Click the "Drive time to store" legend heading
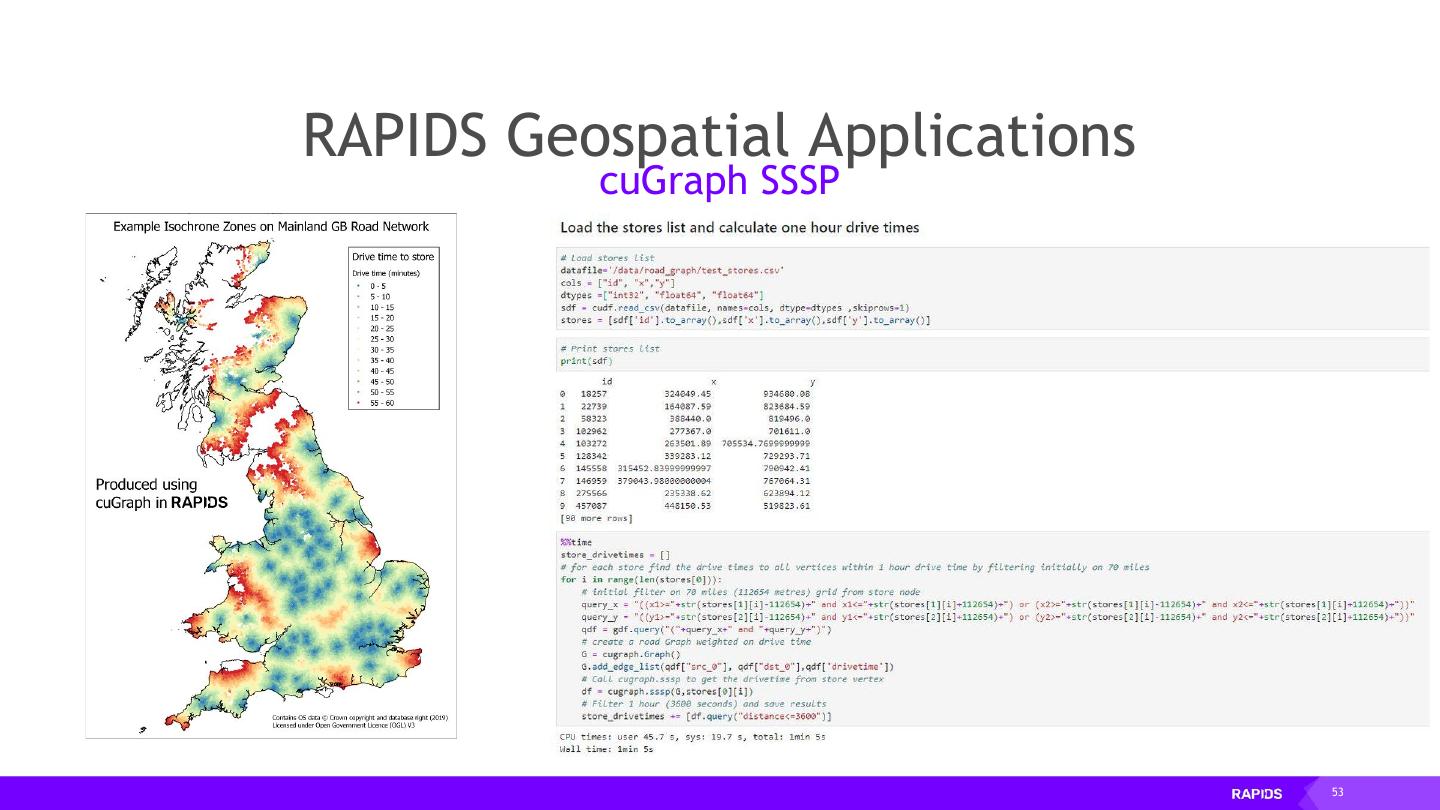This screenshot has width=1440, height=810. coord(393,257)
